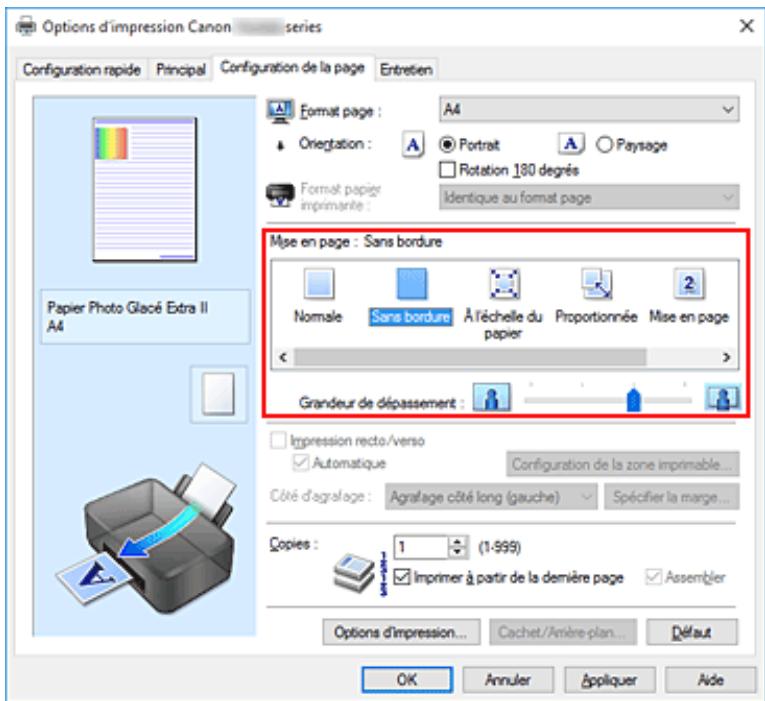
Task: Click the portrait orientation A icon
Action: pos(413,144)
